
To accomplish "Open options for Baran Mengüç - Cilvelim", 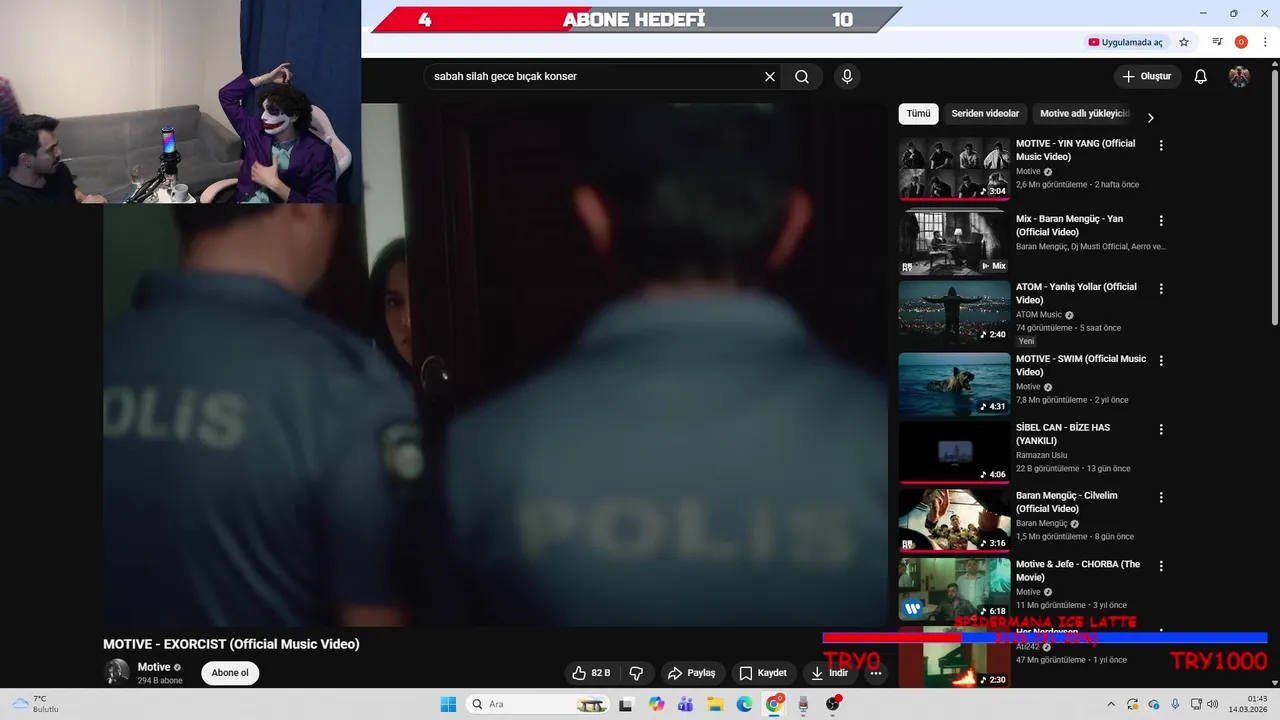I will 1161,497.
